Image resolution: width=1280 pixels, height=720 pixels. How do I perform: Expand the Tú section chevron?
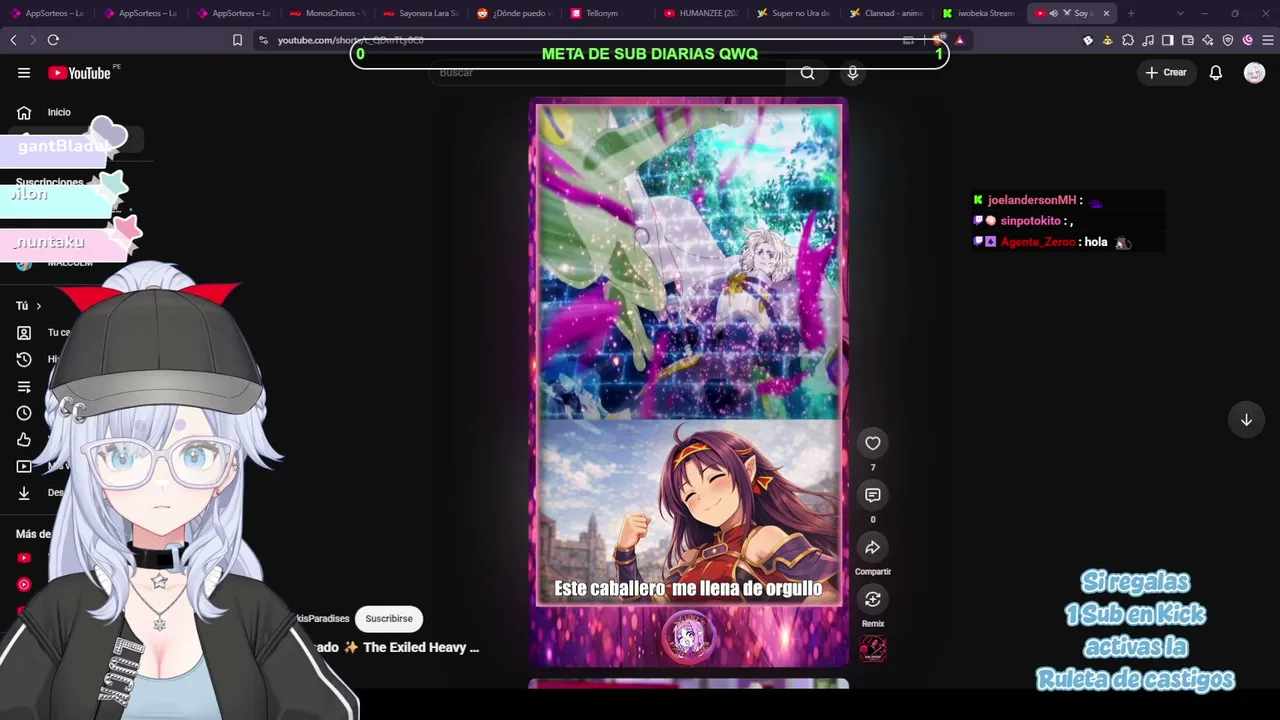[39, 306]
